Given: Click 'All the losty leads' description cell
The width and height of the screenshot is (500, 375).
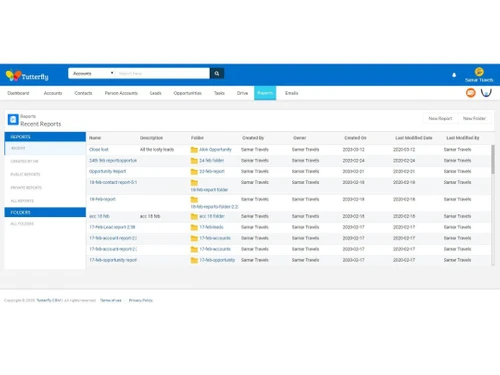Looking at the screenshot, I should [x=157, y=150].
